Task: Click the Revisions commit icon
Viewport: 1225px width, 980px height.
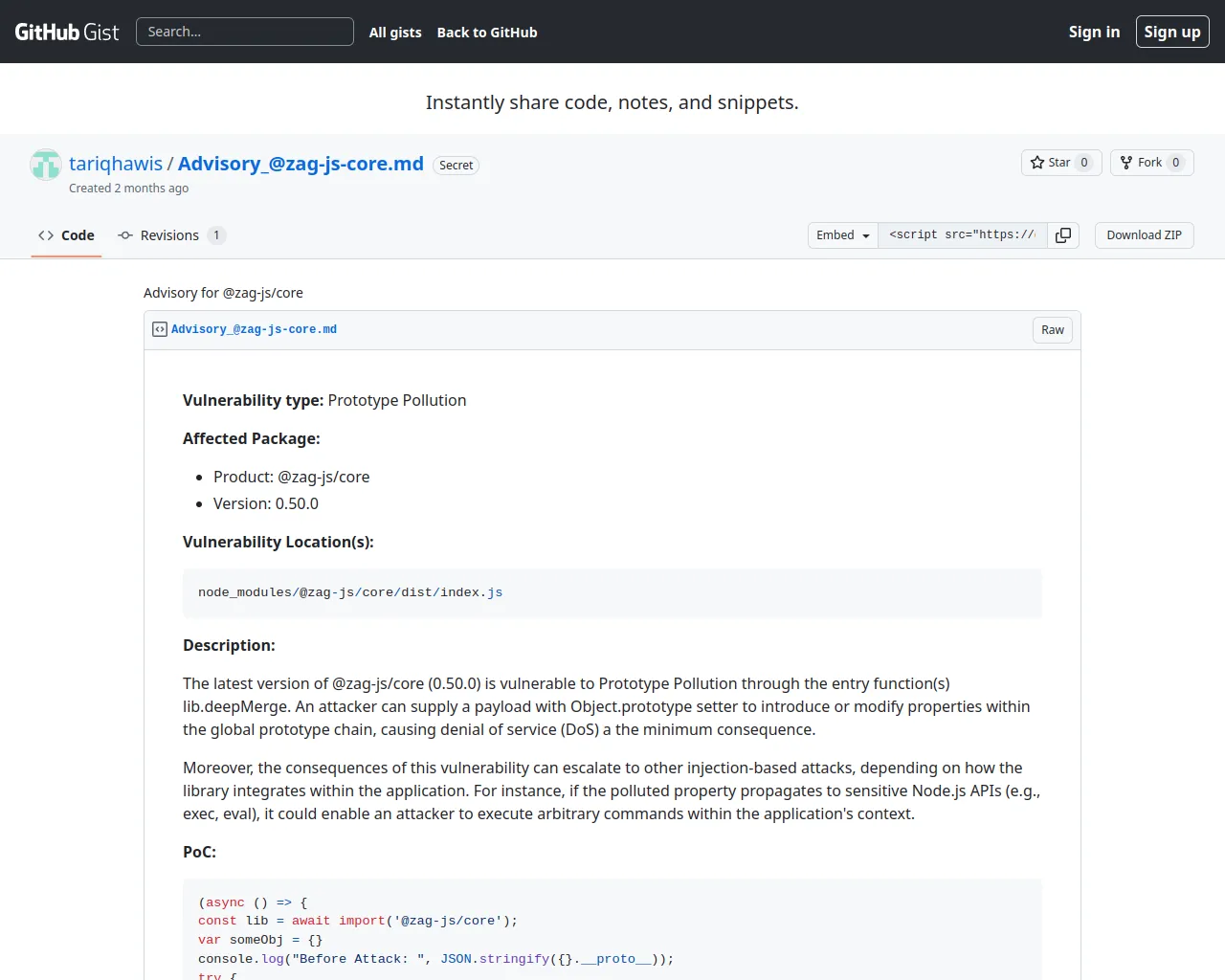Action: point(125,235)
